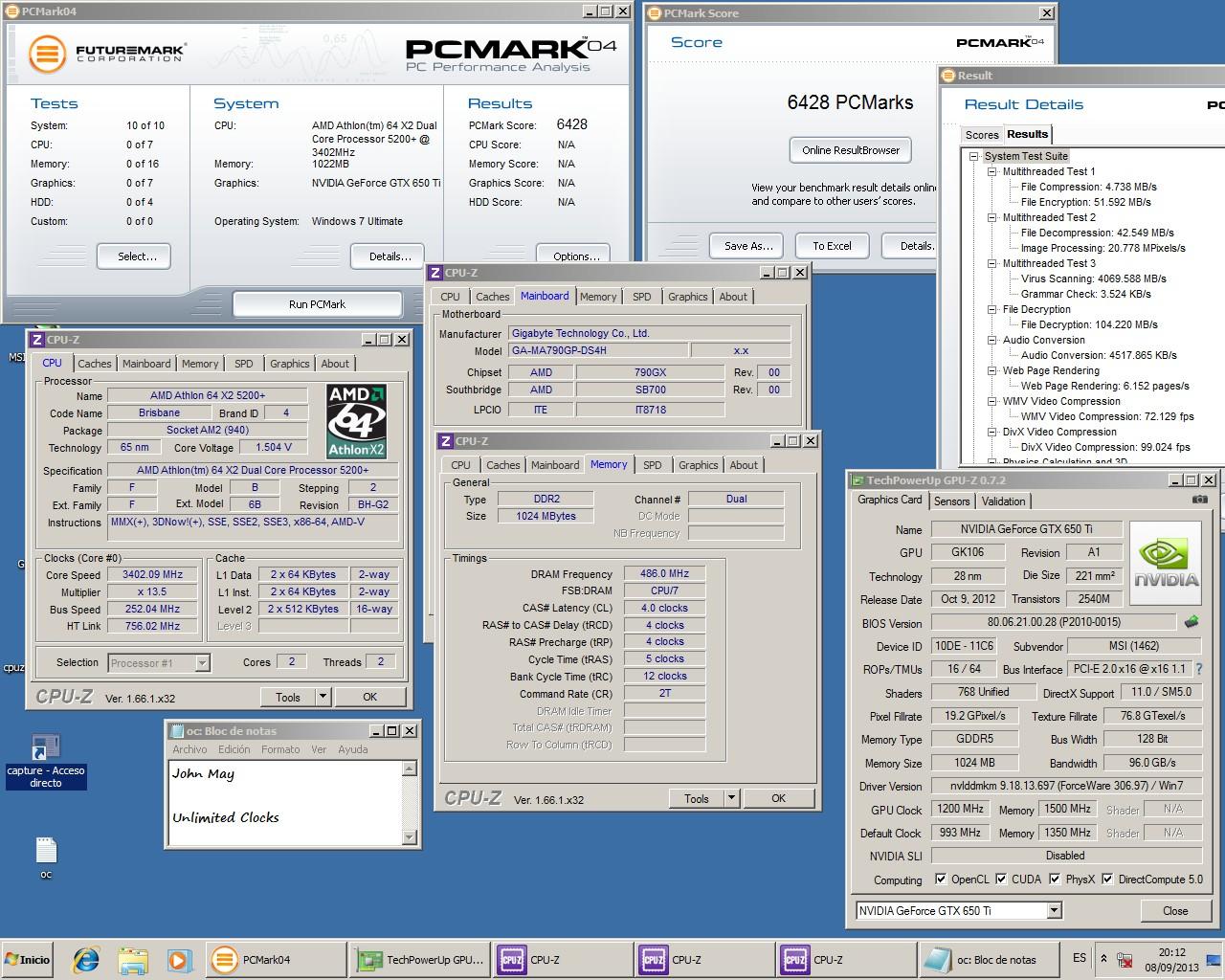This screenshot has height=980, width=1225.
Task: Open the oc text file desktop icon
Action: coord(45,857)
